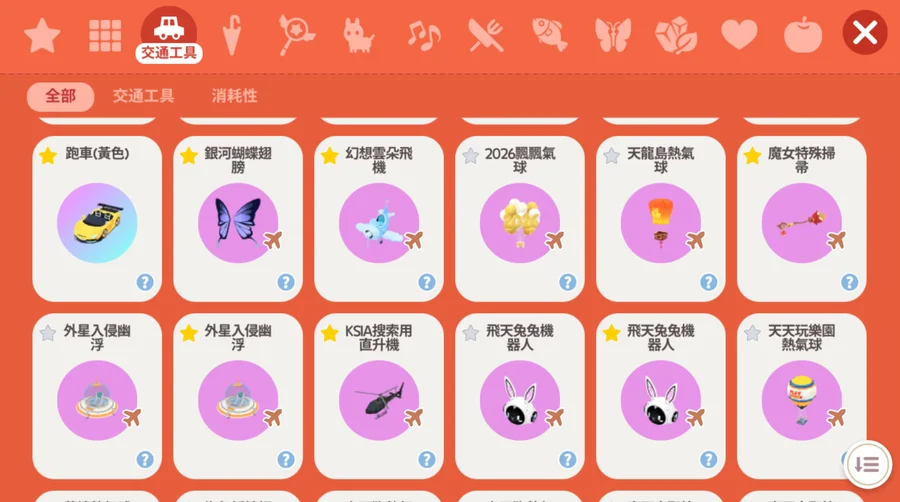The height and width of the screenshot is (502, 900).
Task: Switch to the 交通工具 sub-tab
Action: pyautogui.click(x=143, y=96)
